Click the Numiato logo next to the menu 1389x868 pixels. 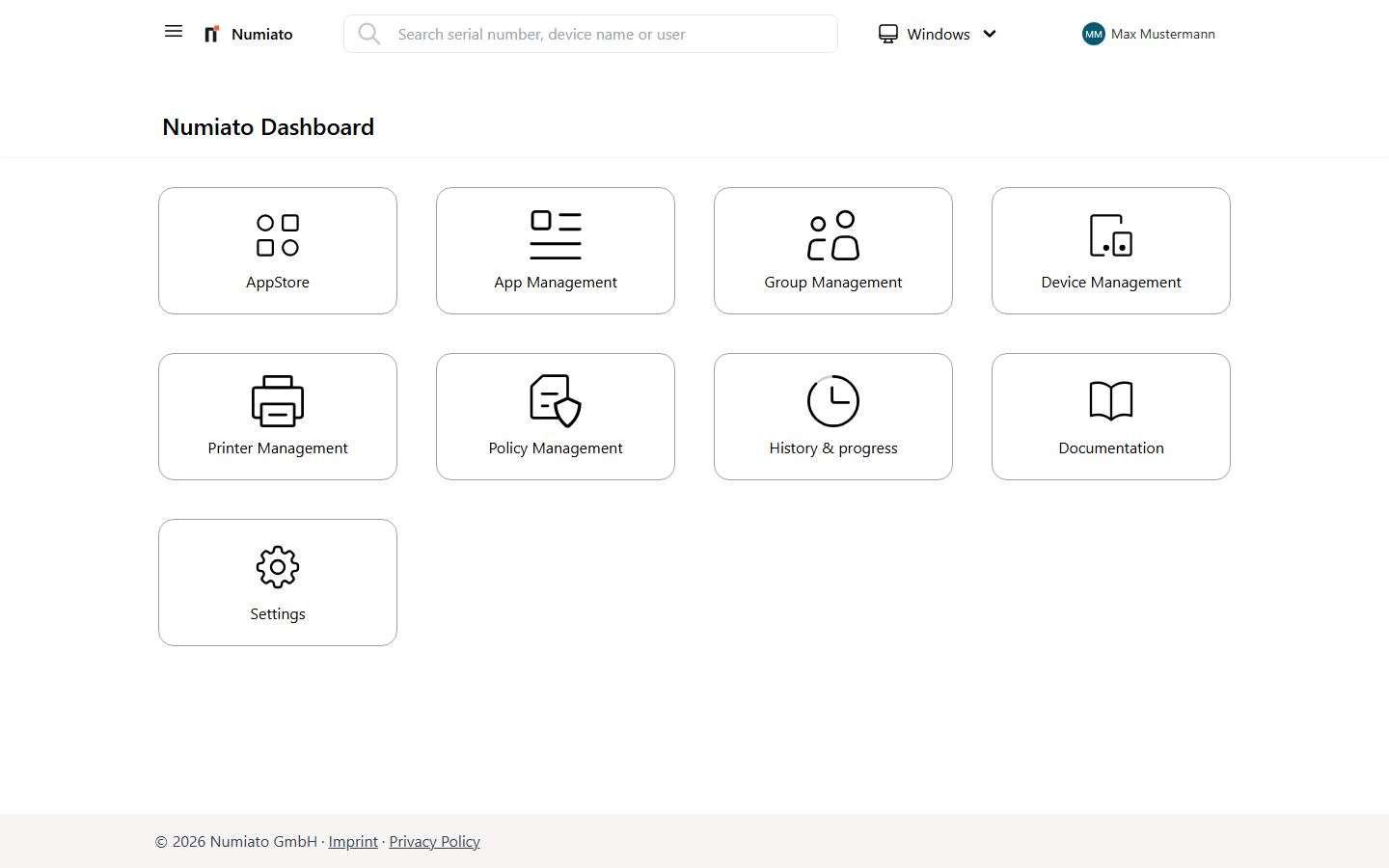tap(211, 33)
